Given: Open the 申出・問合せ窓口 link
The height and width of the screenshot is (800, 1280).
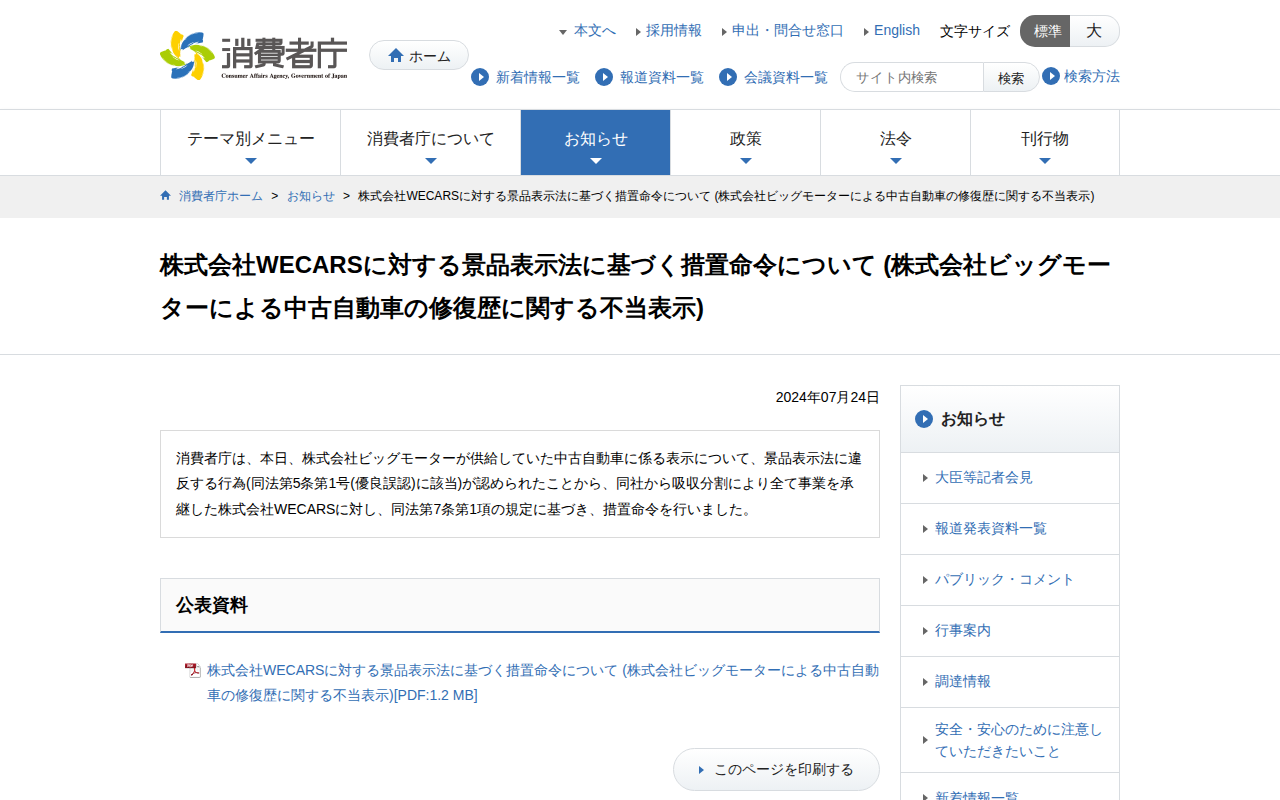Looking at the screenshot, I should tap(788, 31).
